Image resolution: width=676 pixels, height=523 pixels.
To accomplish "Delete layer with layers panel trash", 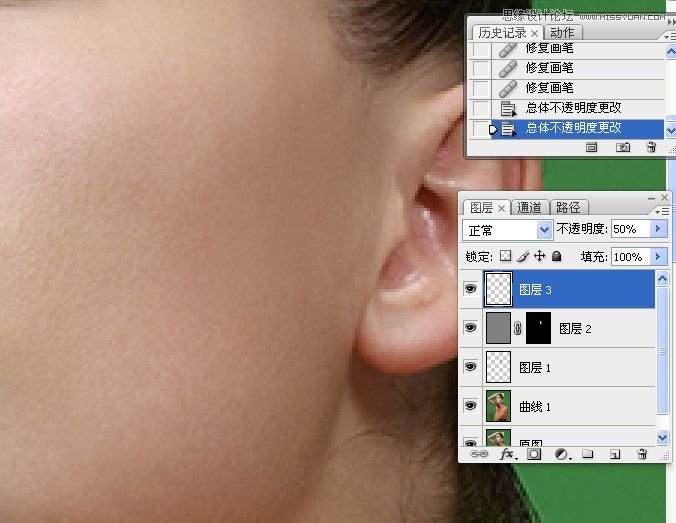I will click(x=642, y=454).
